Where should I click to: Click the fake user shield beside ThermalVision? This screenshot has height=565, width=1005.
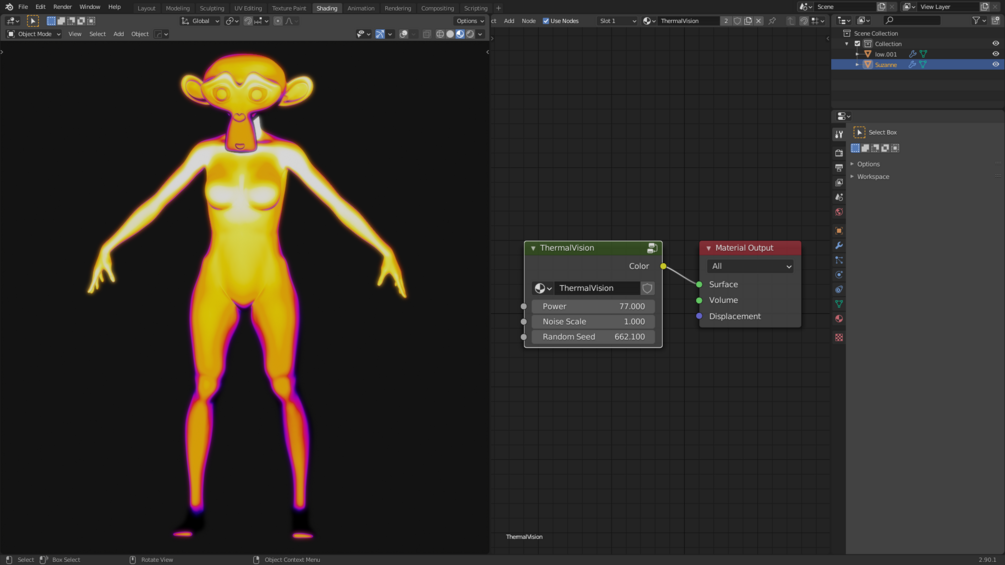click(648, 288)
